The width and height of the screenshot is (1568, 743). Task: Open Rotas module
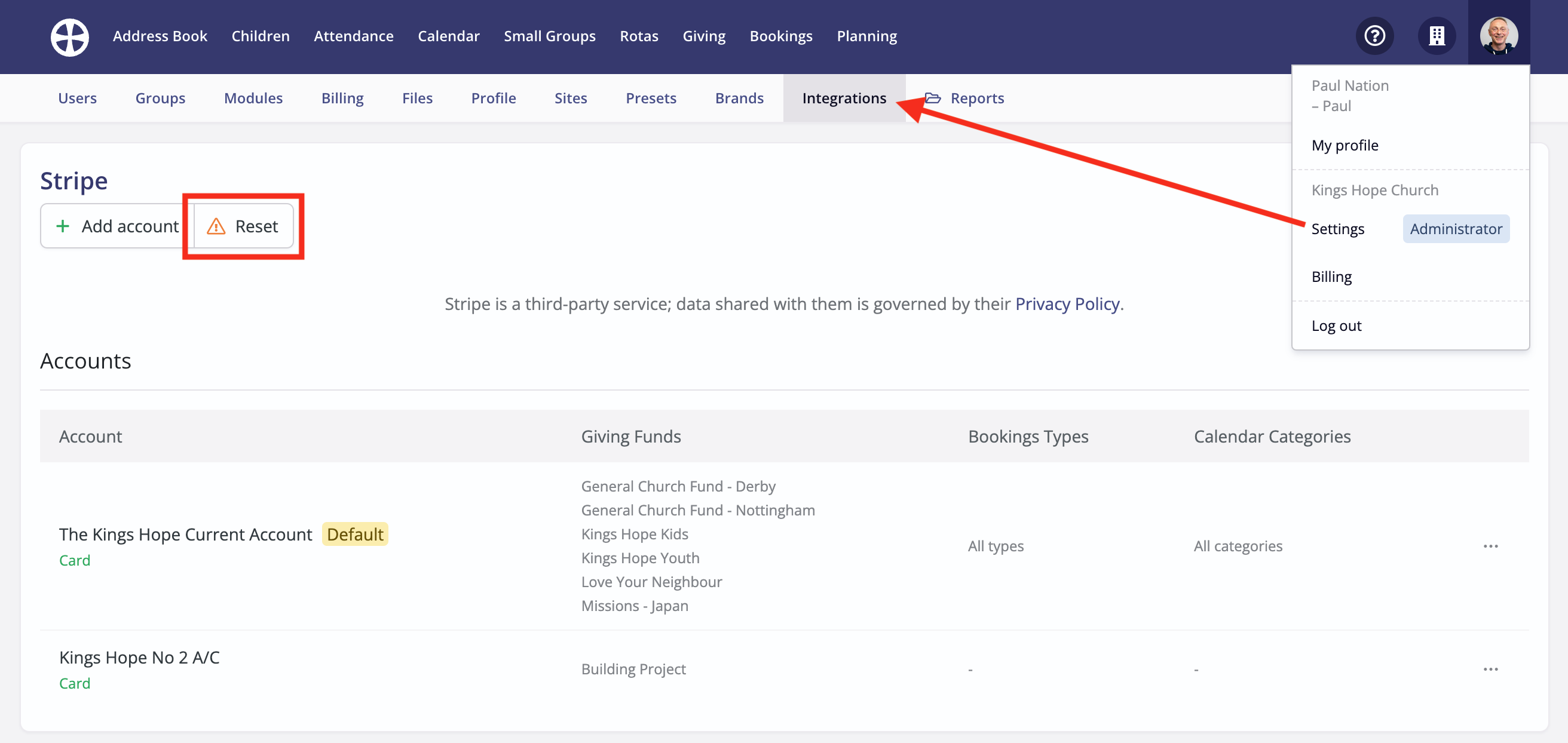tap(639, 36)
